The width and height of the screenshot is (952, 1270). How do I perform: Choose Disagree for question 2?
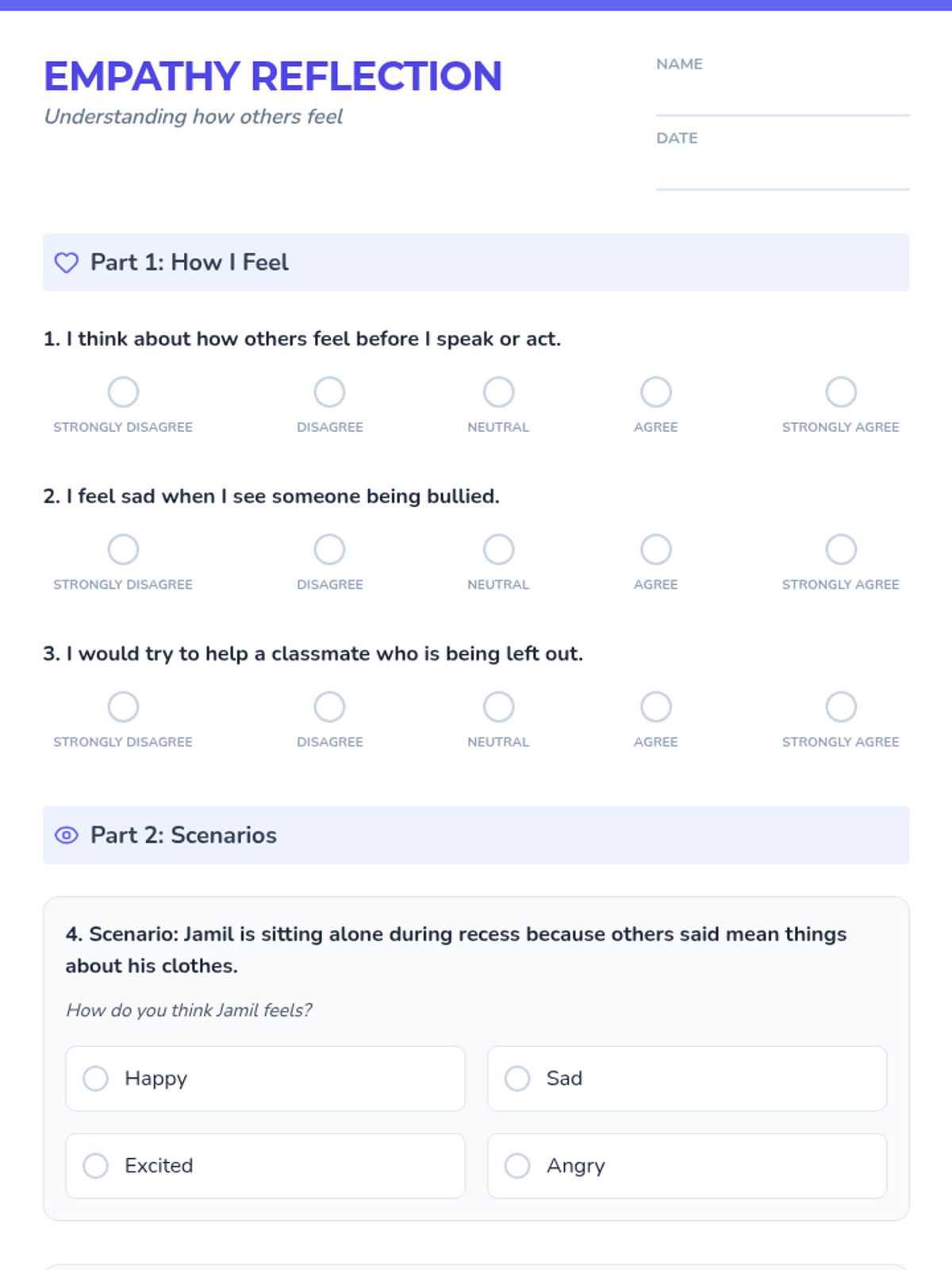(329, 548)
